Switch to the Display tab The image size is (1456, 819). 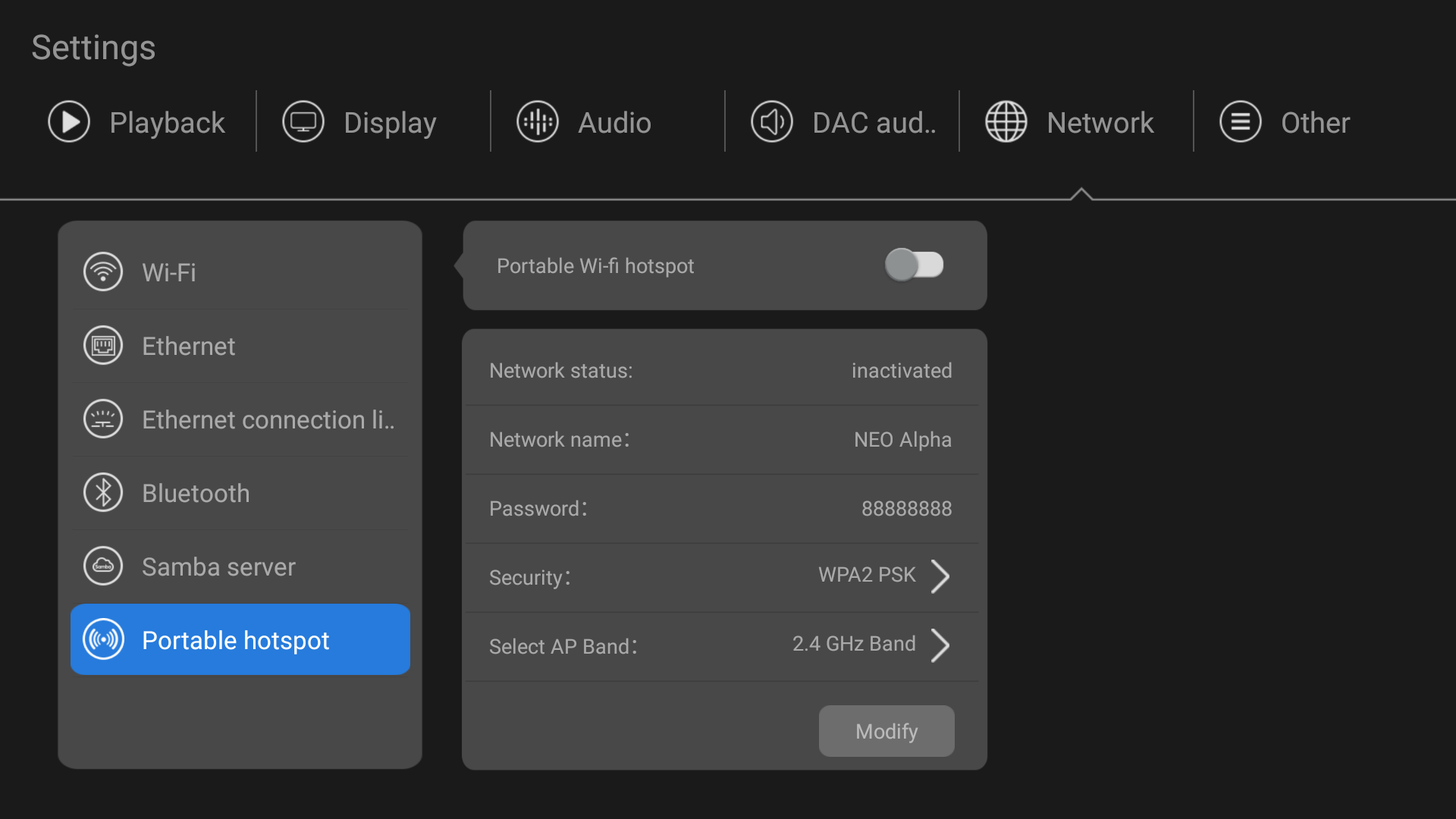coord(359,122)
